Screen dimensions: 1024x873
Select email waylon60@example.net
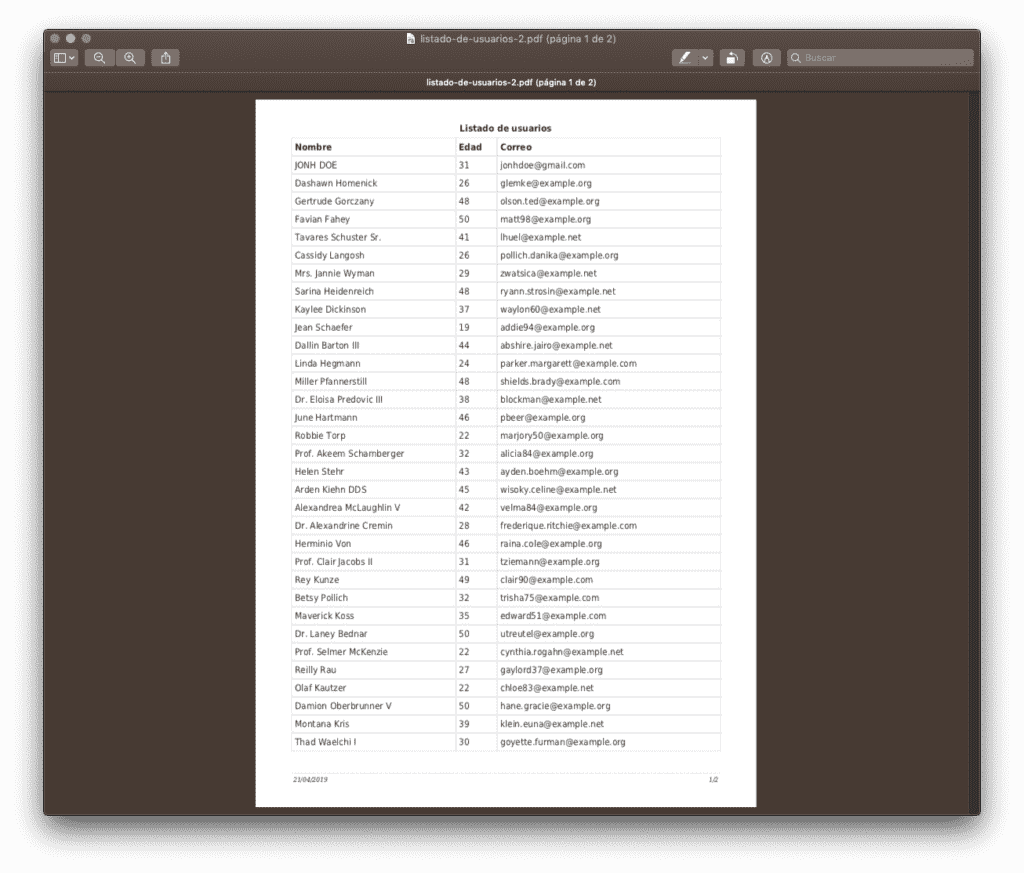(551, 310)
